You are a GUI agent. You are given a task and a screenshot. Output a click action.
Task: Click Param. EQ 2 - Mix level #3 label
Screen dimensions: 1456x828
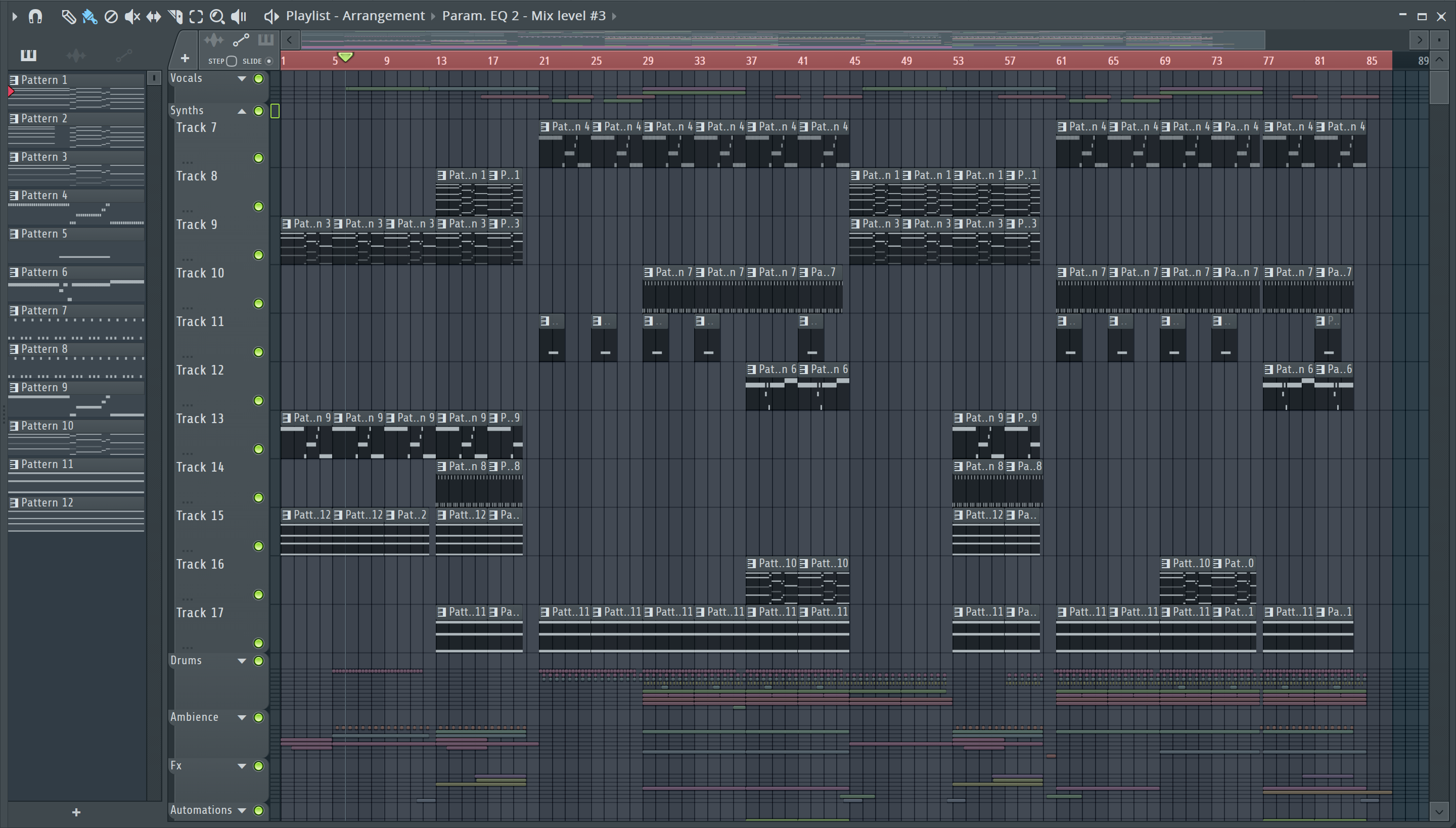(524, 16)
